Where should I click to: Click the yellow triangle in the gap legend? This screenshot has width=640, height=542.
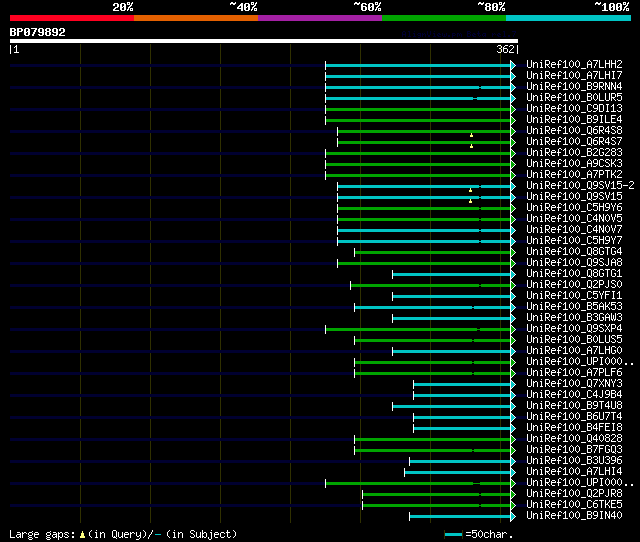pos(82,534)
